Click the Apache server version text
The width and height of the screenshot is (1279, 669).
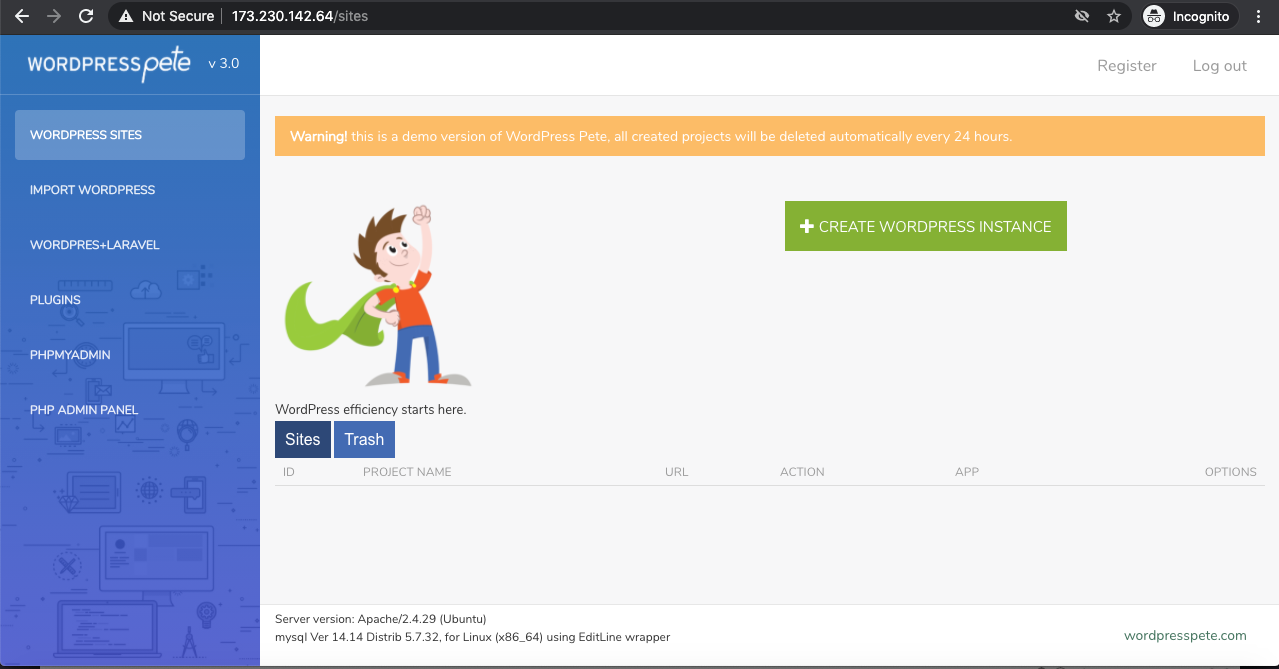coord(381,619)
